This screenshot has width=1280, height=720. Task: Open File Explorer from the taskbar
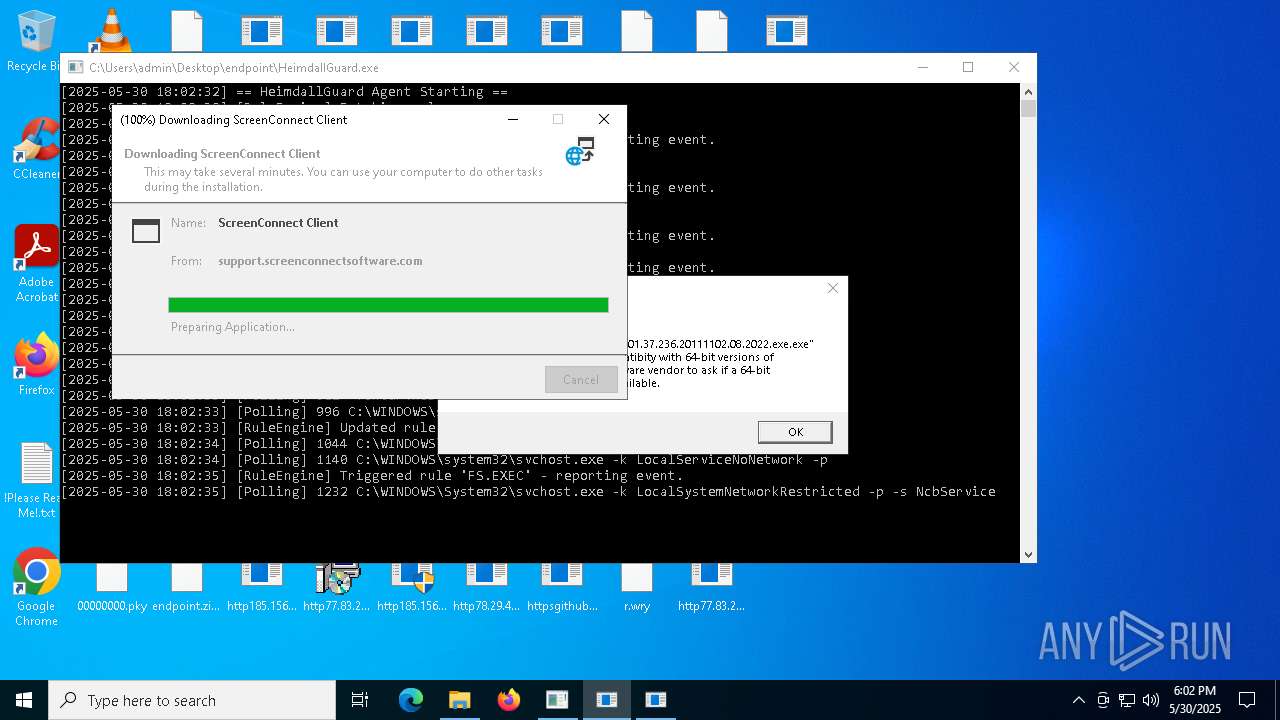pos(459,700)
